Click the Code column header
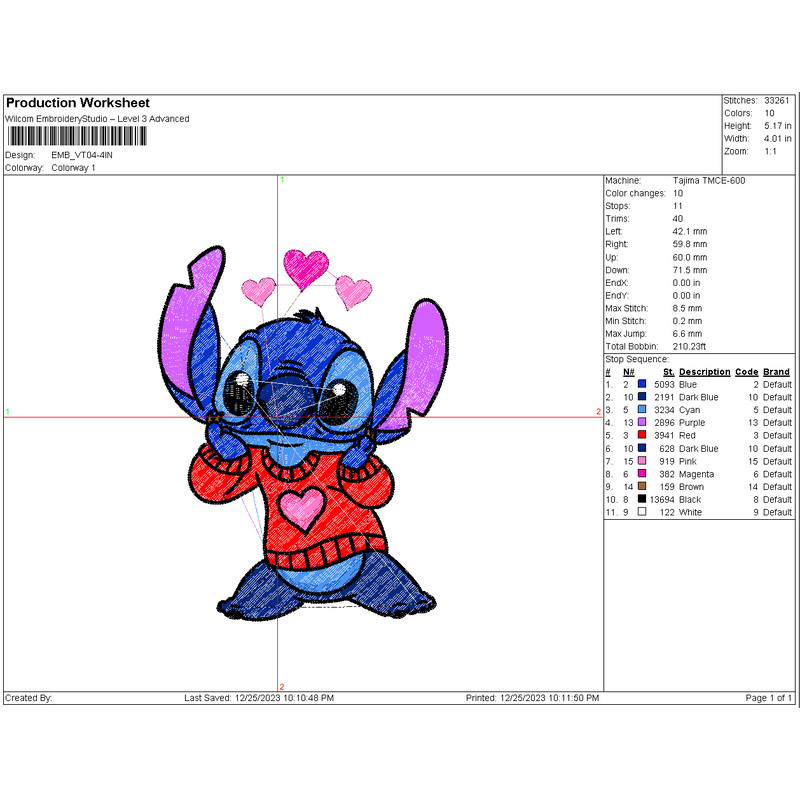Screen dimensions: 800x800 point(745,371)
